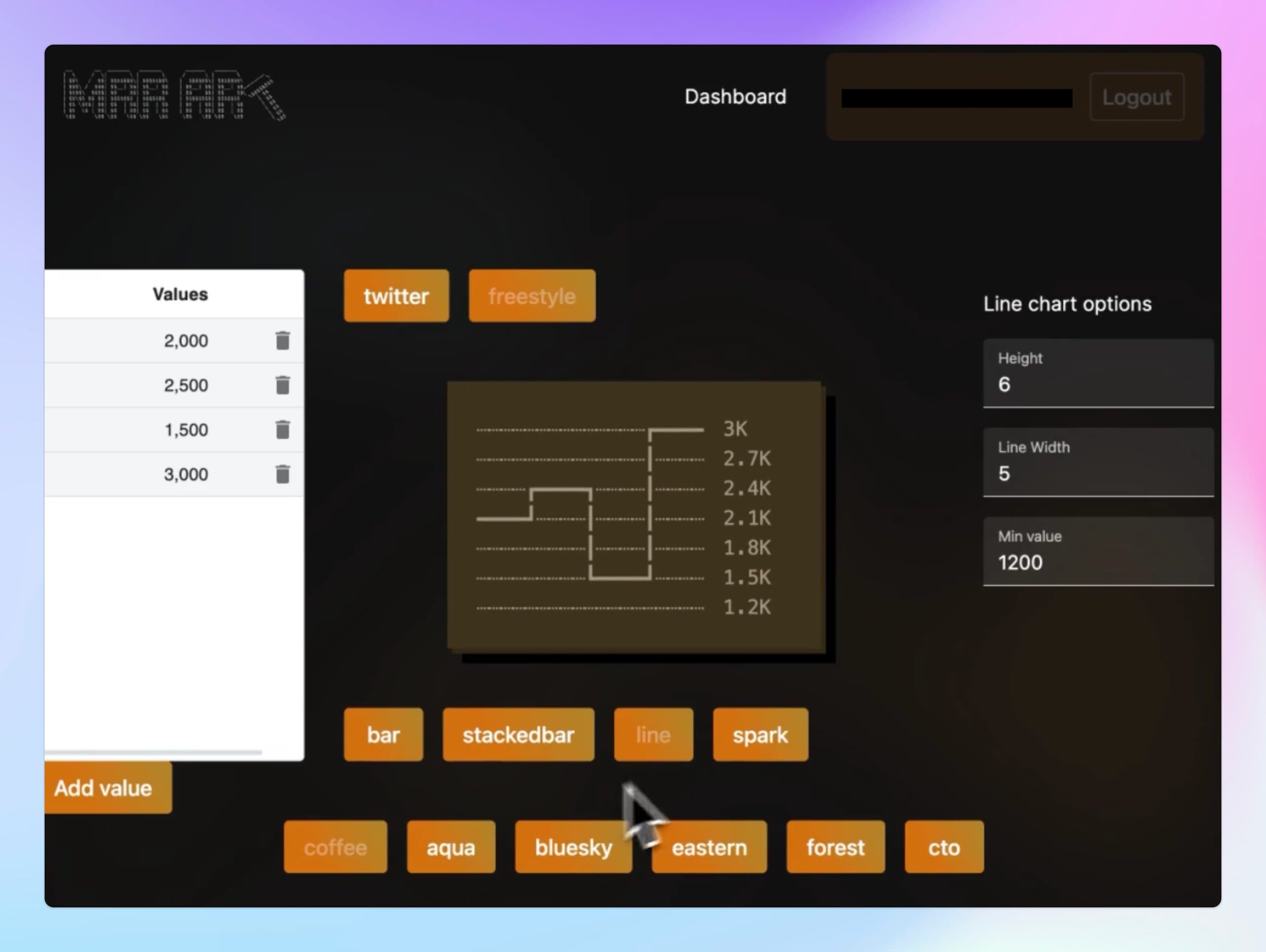The image size is (1266, 952).
Task: Select the freestyle mode button
Action: (532, 296)
